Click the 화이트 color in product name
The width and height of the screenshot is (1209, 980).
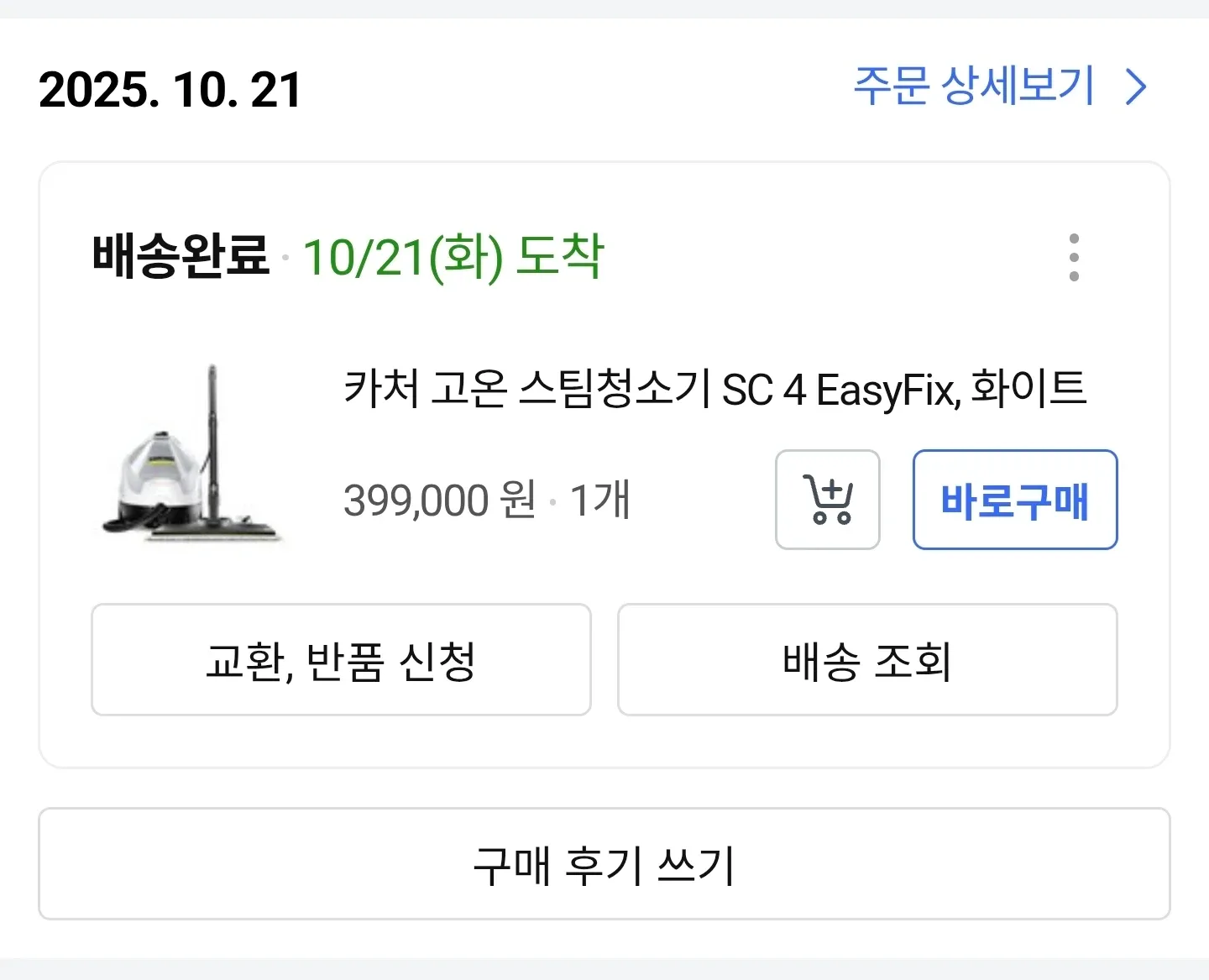tap(1028, 388)
